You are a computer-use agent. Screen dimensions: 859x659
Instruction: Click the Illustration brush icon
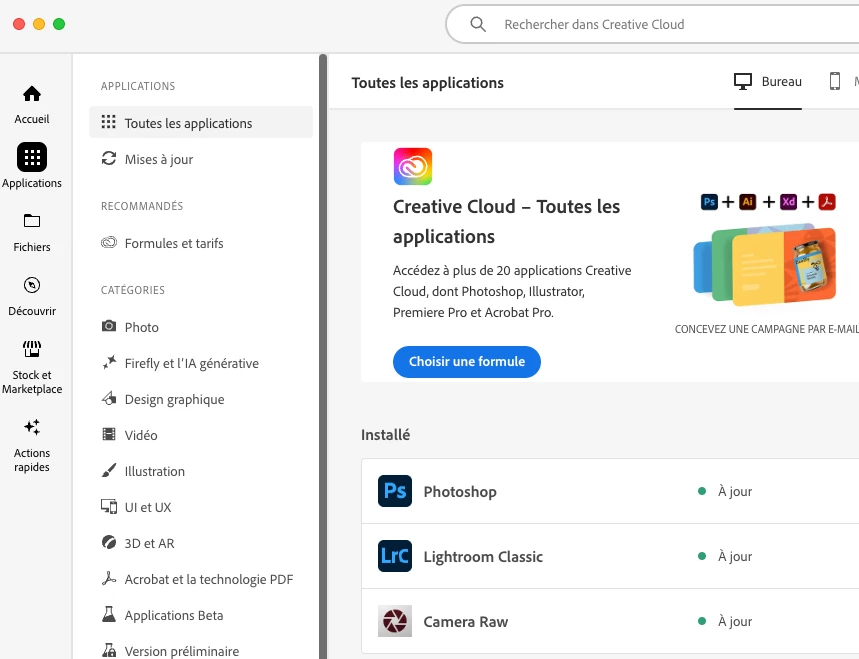pos(108,471)
